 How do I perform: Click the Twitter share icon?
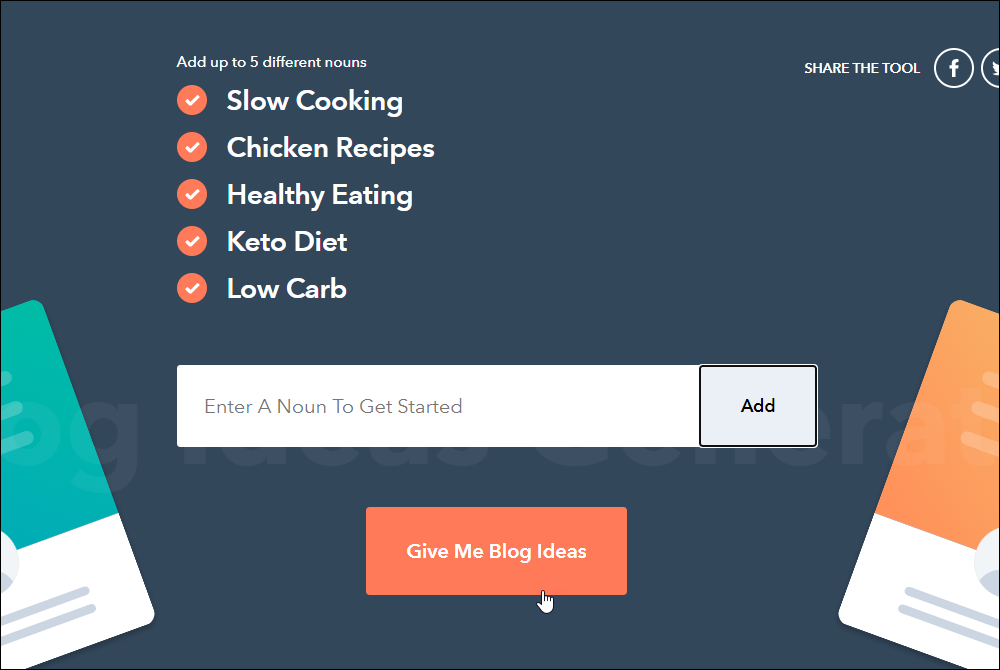pyautogui.click(x=991, y=68)
